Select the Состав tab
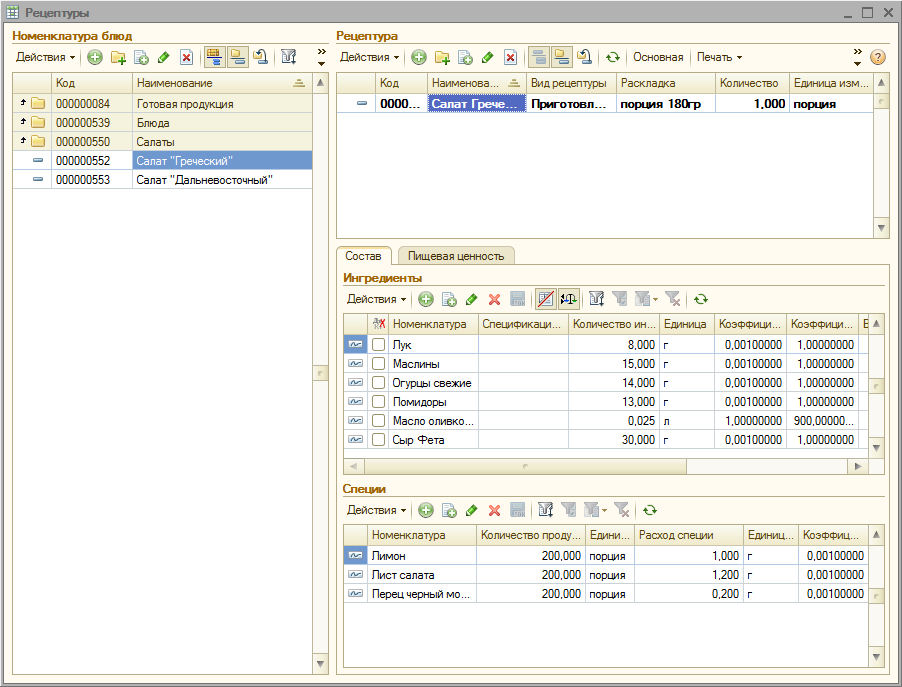902x687 pixels. [363, 256]
